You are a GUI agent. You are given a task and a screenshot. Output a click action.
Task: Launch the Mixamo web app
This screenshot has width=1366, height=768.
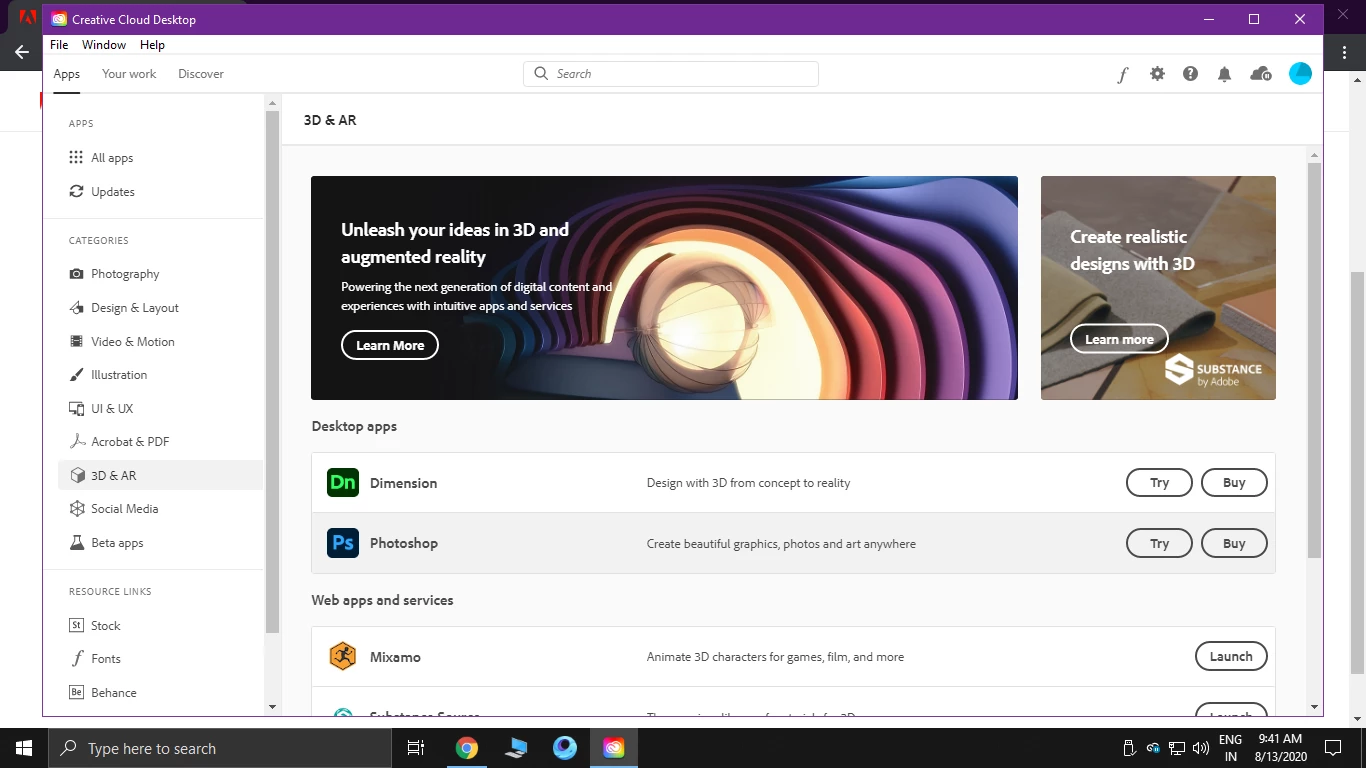[x=1231, y=657]
